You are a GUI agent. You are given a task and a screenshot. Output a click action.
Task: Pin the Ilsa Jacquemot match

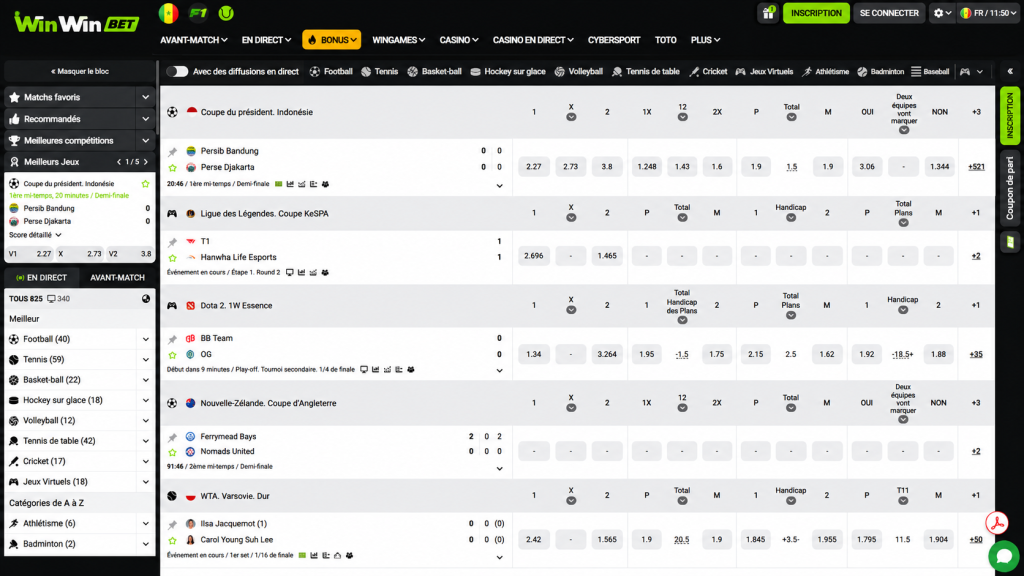(172, 524)
